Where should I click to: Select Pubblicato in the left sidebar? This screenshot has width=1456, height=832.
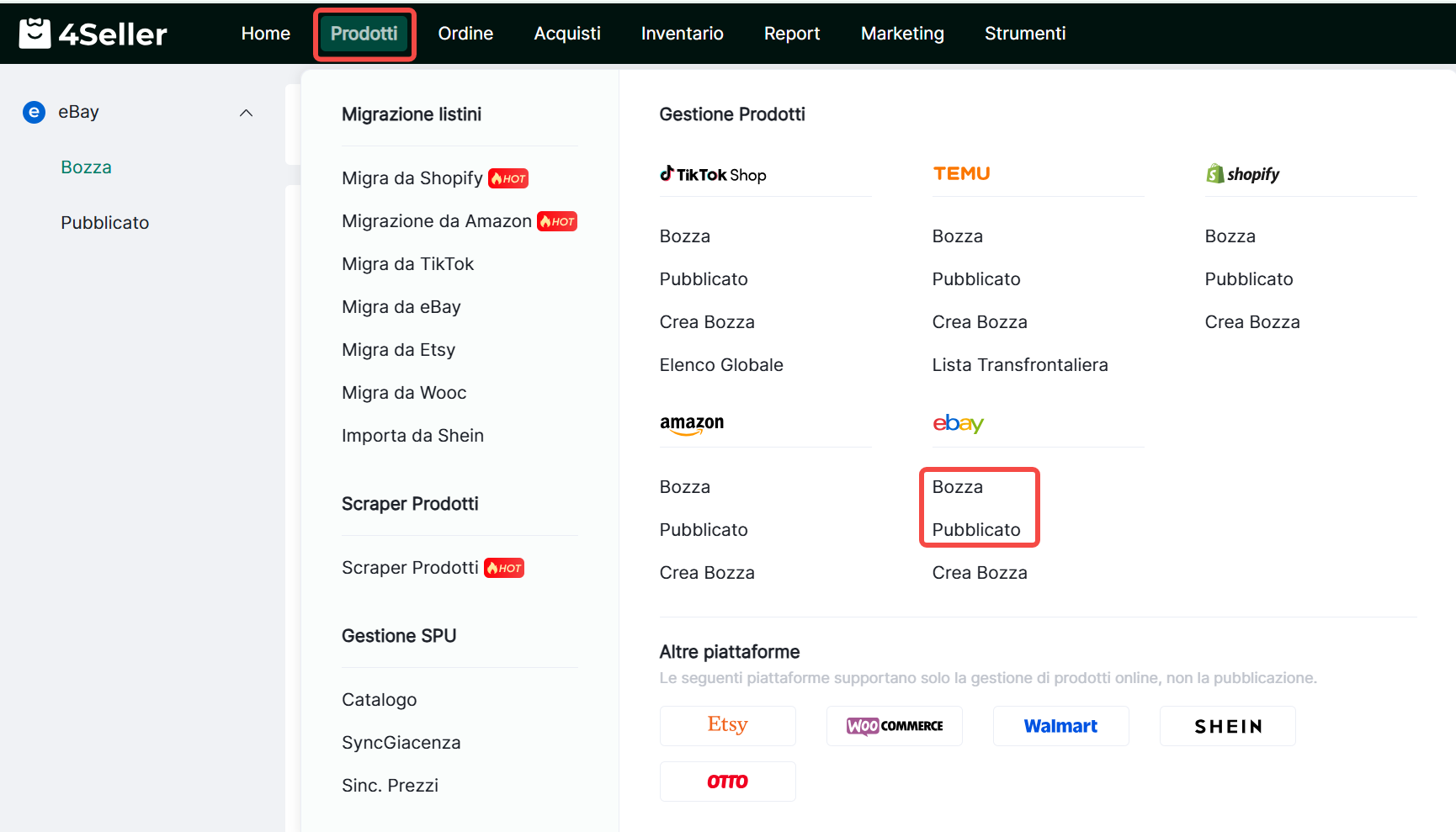pyautogui.click(x=104, y=223)
